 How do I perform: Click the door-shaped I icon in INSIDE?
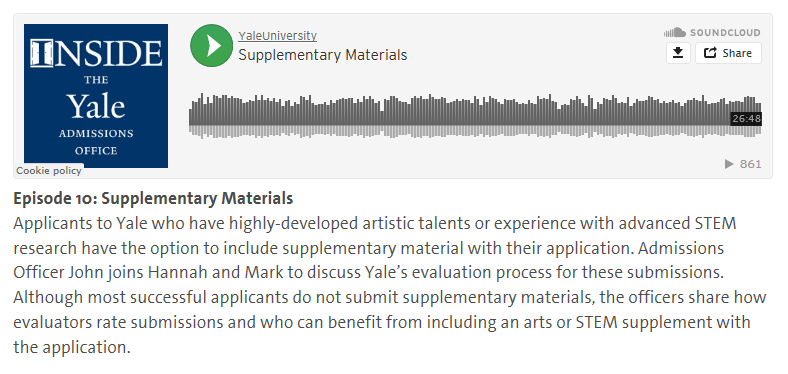(41, 53)
